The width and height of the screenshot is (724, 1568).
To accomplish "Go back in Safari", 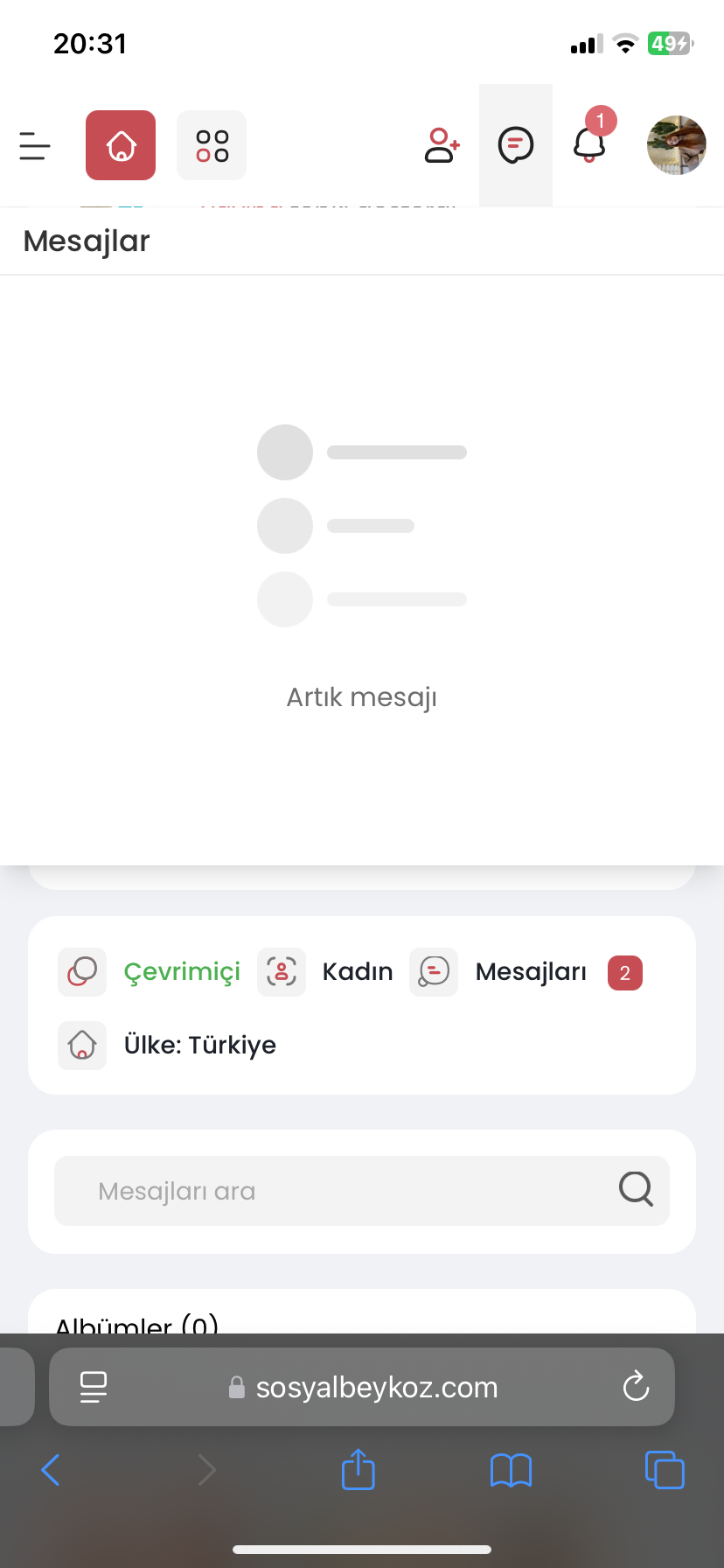I will pyautogui.click(x=51, y=1470).
